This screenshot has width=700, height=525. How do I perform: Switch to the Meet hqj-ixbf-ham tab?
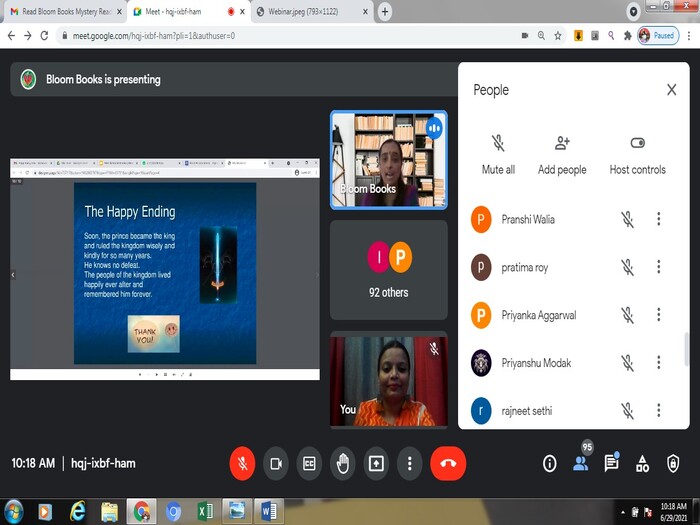[189, 12]
